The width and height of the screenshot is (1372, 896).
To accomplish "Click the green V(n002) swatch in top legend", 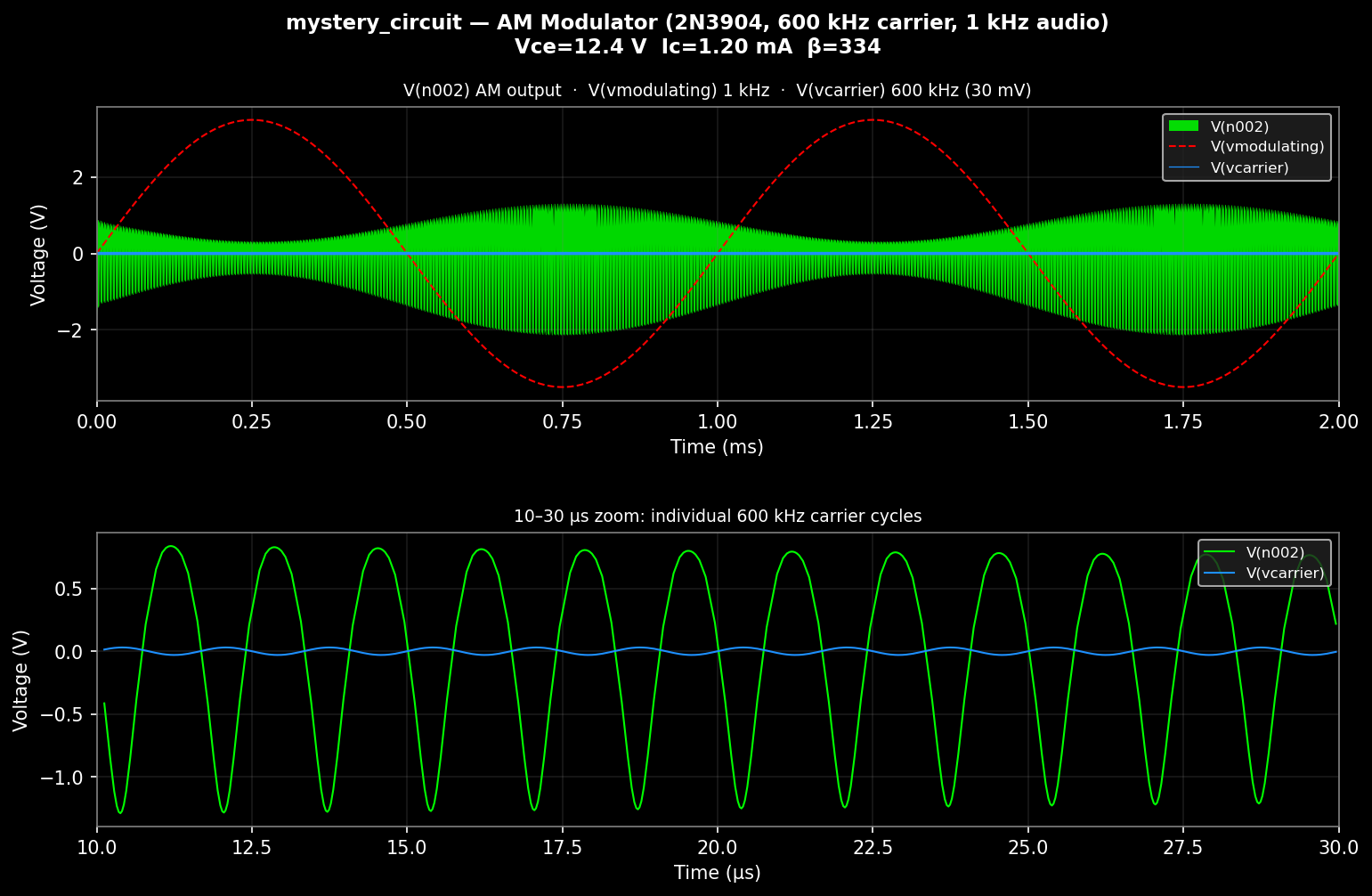I will click(1183, 126).
